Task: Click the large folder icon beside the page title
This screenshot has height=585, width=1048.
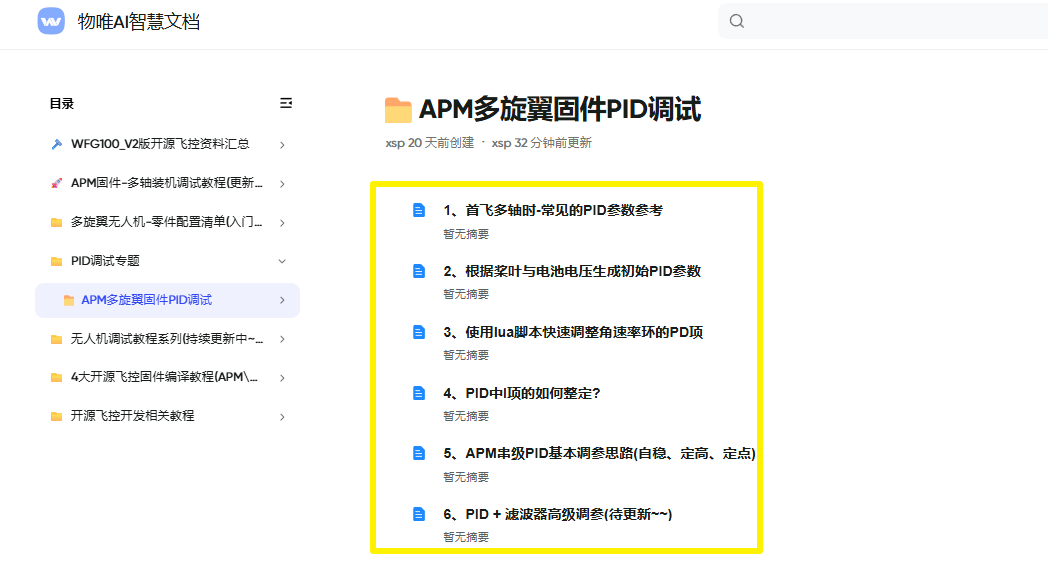Action: coord(398,110)
